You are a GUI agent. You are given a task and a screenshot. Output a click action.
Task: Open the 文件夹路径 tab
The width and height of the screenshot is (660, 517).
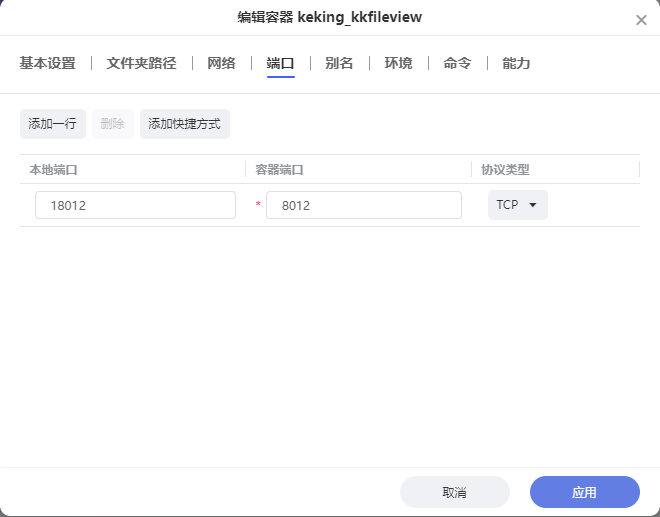pos(141,63)
